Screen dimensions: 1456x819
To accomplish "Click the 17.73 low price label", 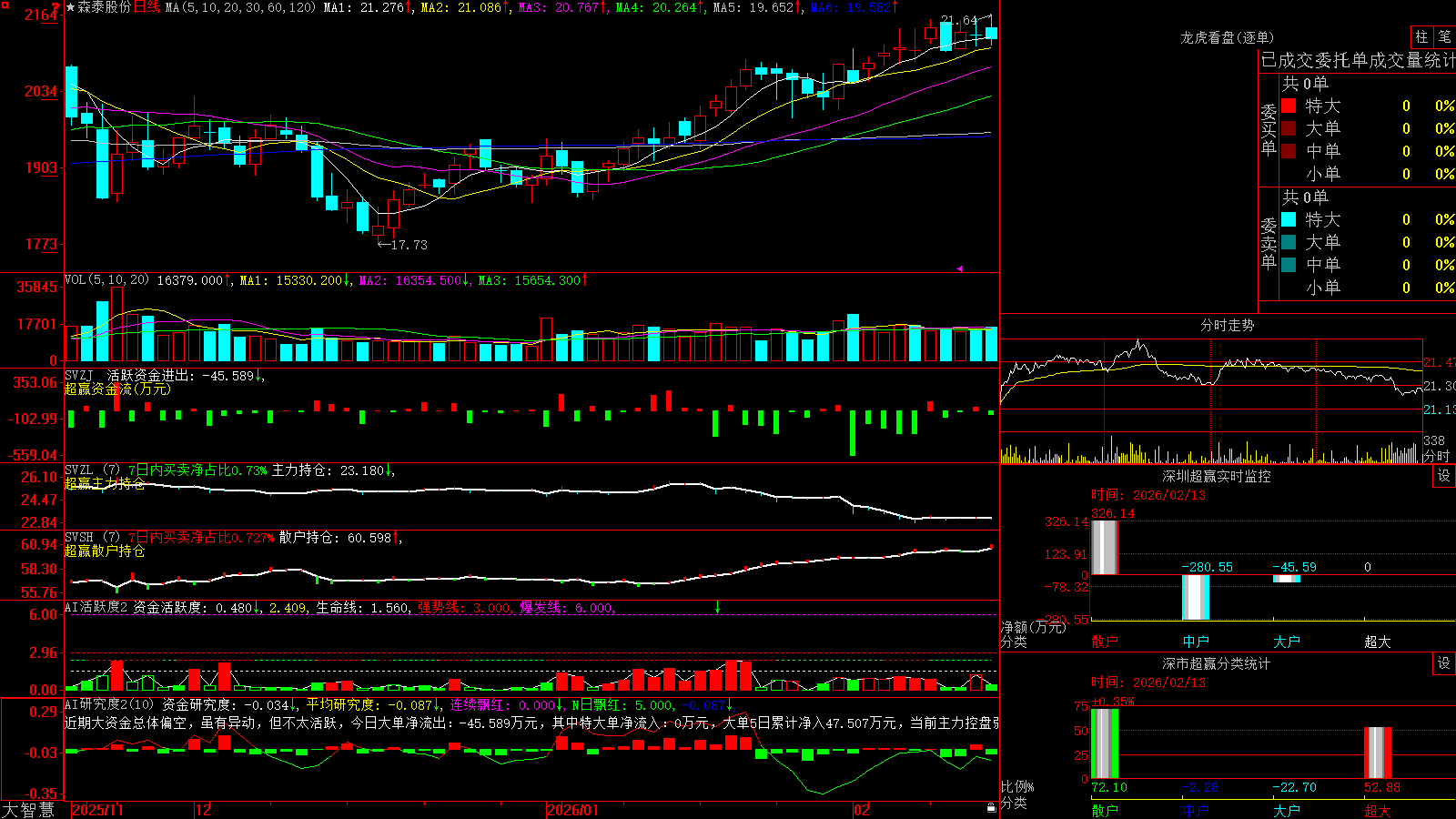I will [x=409, y=244].
